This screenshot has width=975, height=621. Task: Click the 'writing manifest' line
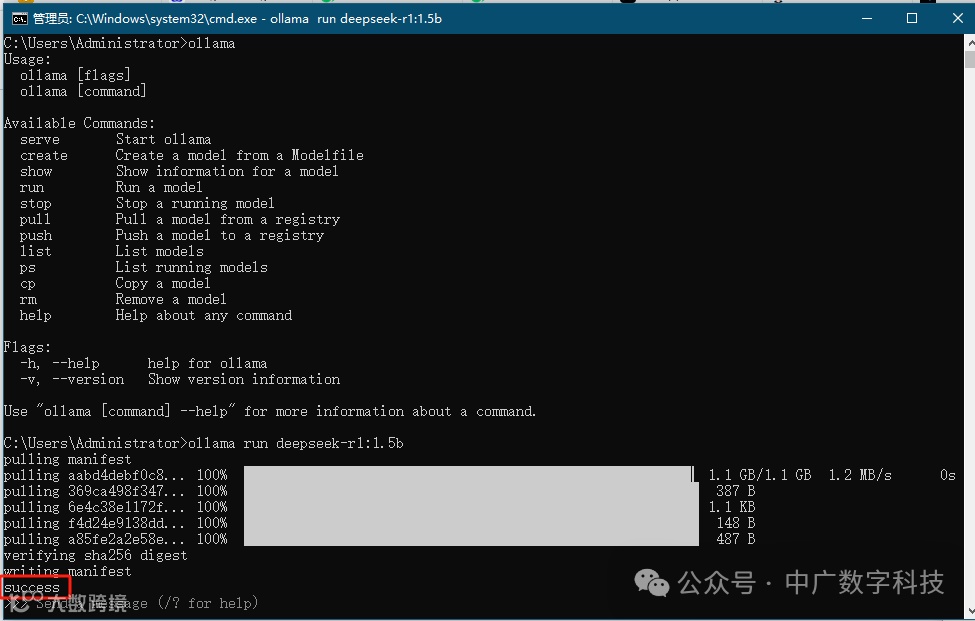68,571
